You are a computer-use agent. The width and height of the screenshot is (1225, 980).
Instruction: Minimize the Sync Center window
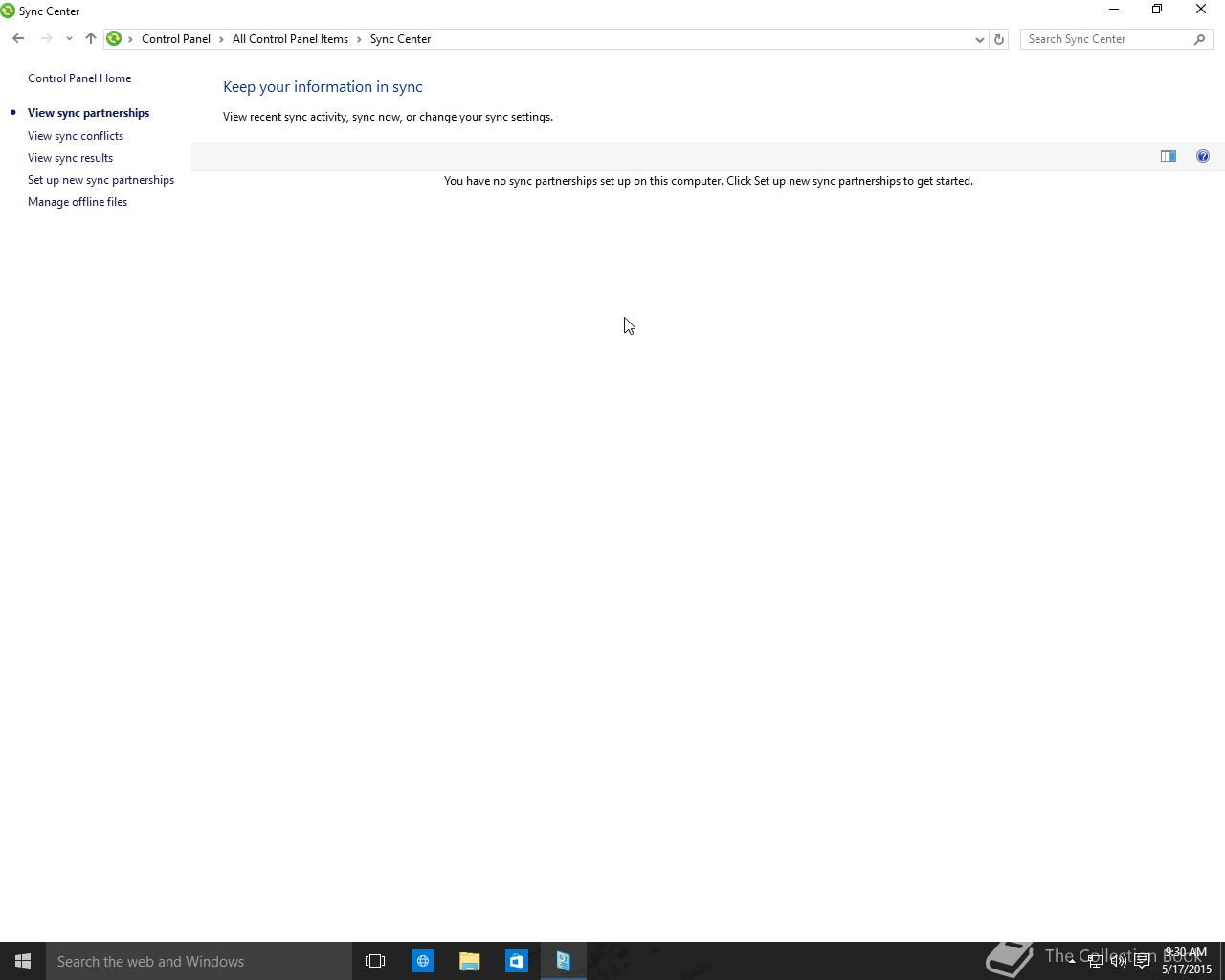[x=1113, y=10]
